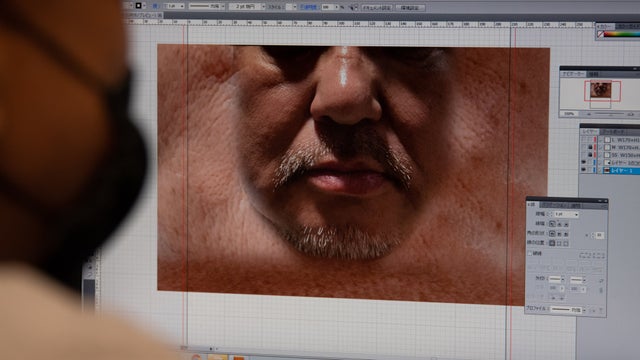Image resolution: width=640 pixels, height=360 pixels.
Task: Expand the profile dropdown in stroke panel
Action: coord(584,310)
